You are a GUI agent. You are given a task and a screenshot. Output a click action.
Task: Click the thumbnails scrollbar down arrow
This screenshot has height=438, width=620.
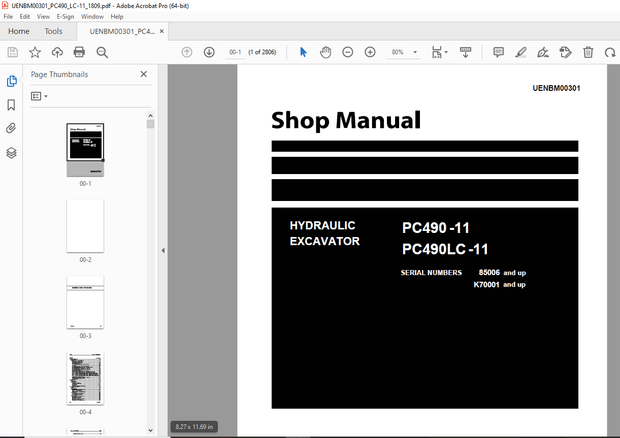(150, 430)
